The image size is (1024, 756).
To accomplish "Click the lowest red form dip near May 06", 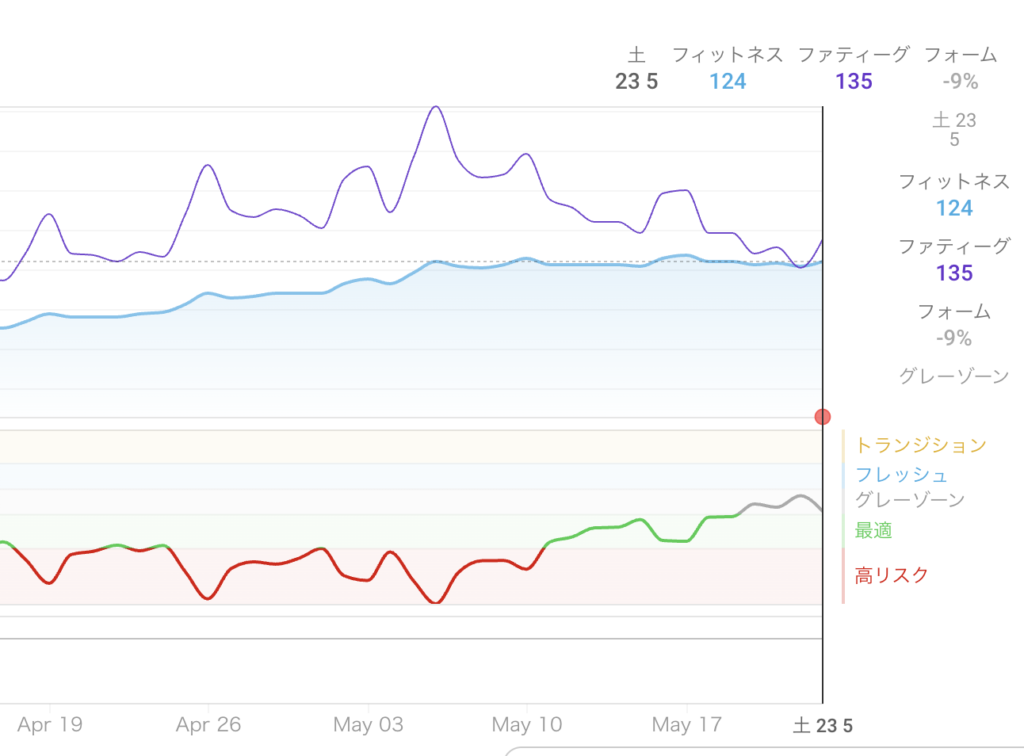I will pos(435,602).
